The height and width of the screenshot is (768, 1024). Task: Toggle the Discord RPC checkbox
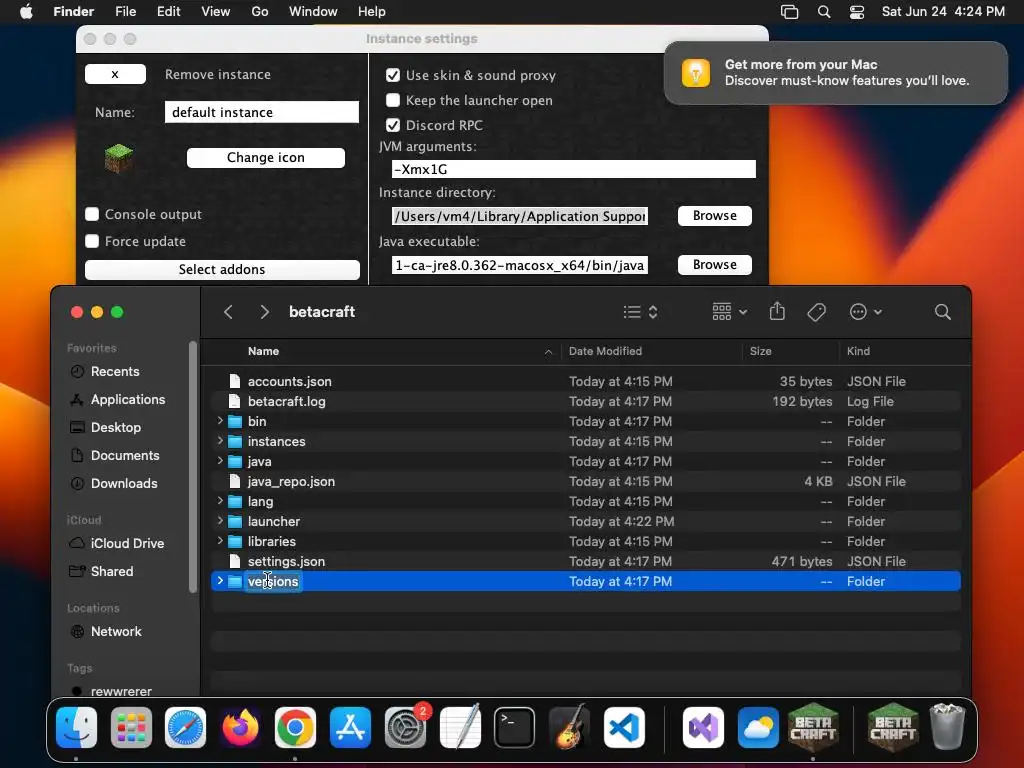[x=392, y=125]
